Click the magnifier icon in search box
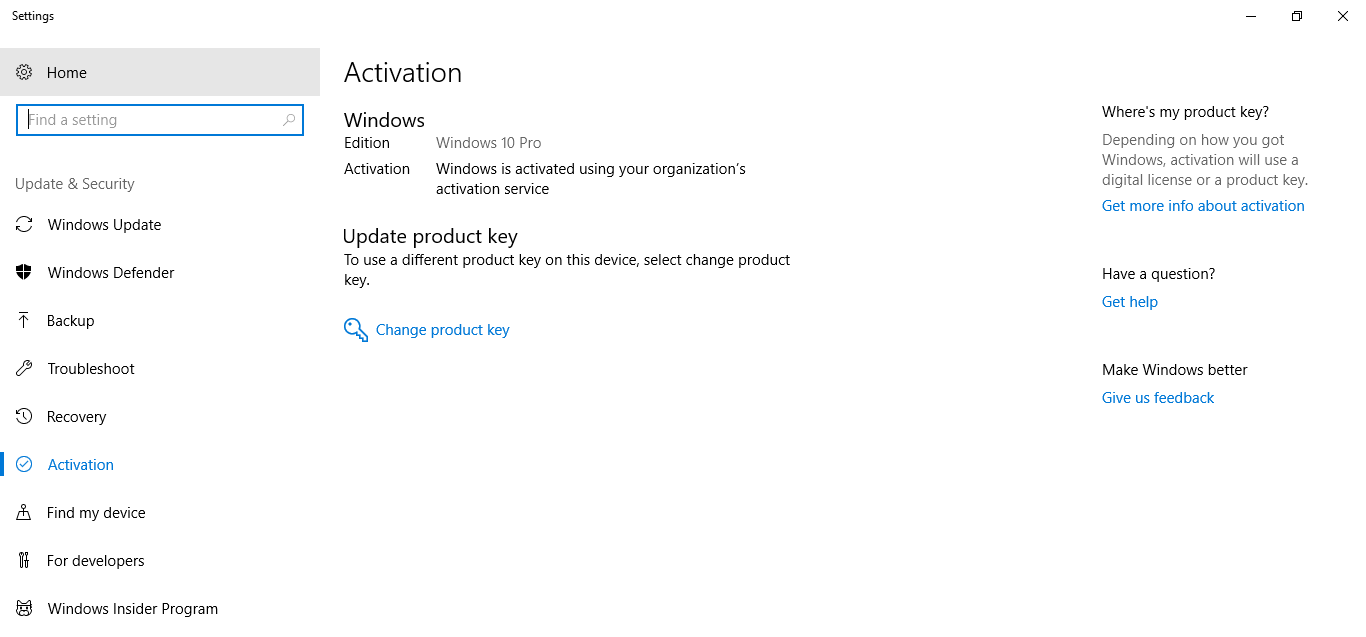Screen dimensions: 1366x637 tap(289, 120)
